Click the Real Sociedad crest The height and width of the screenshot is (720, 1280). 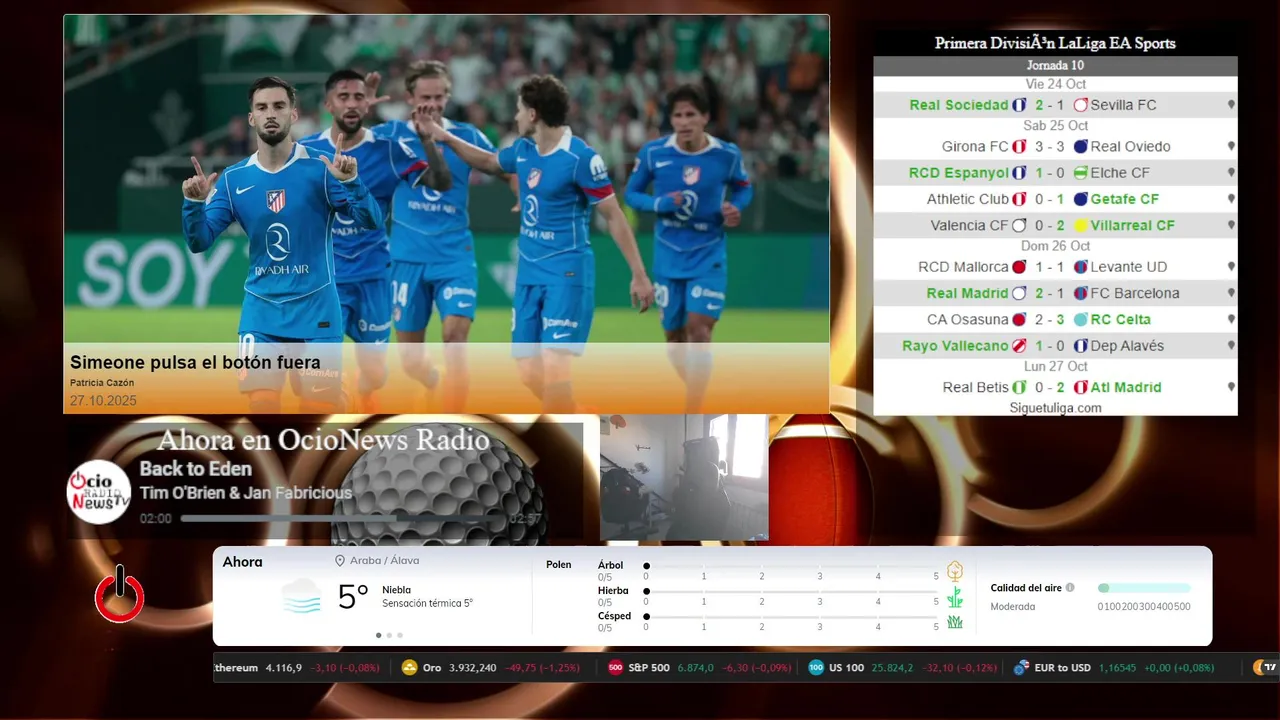(x=1019, y=105)
